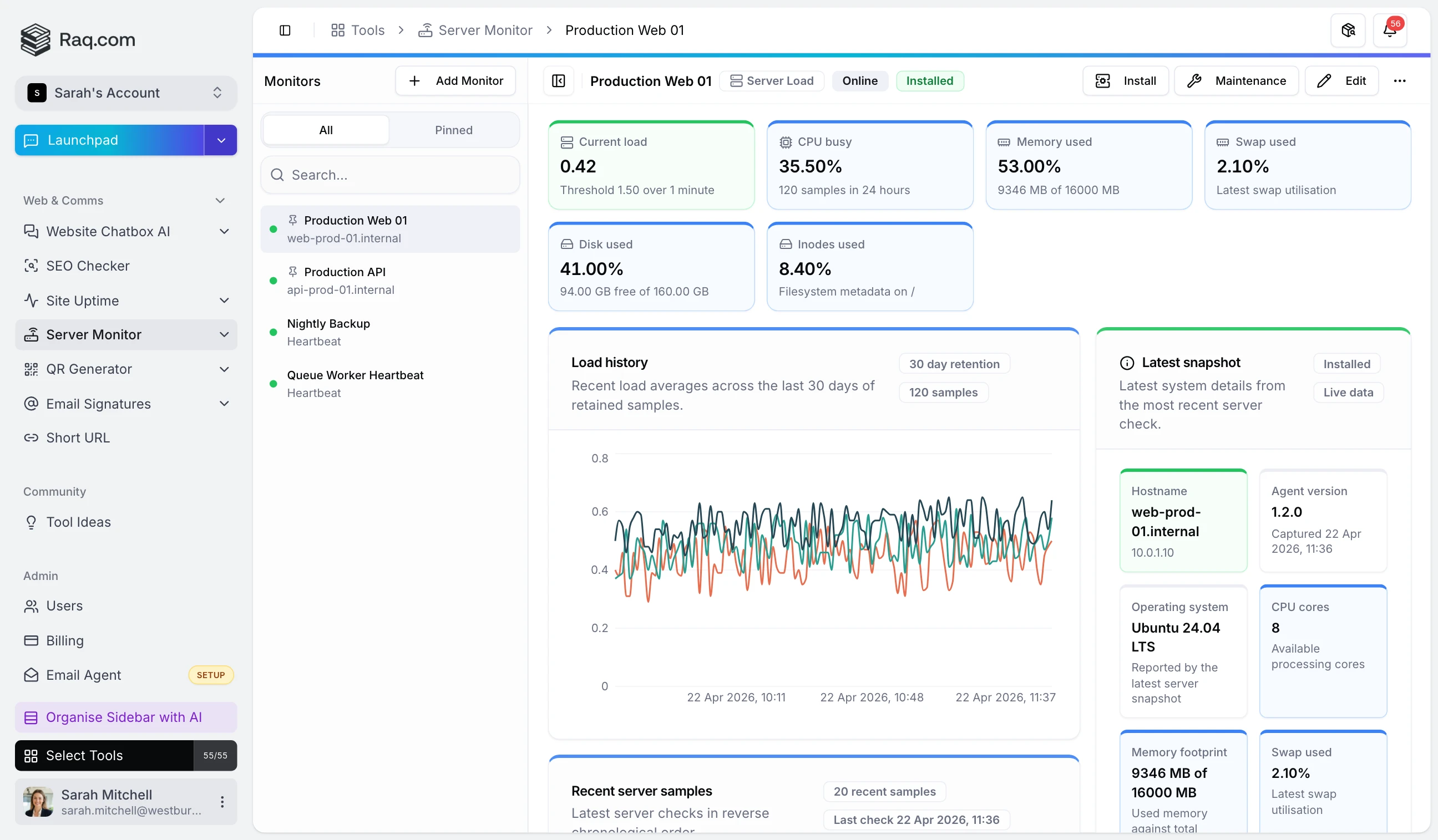Open the Site Uptime tool
This screenshot has height=840, width=1438.
click(82, 301)
